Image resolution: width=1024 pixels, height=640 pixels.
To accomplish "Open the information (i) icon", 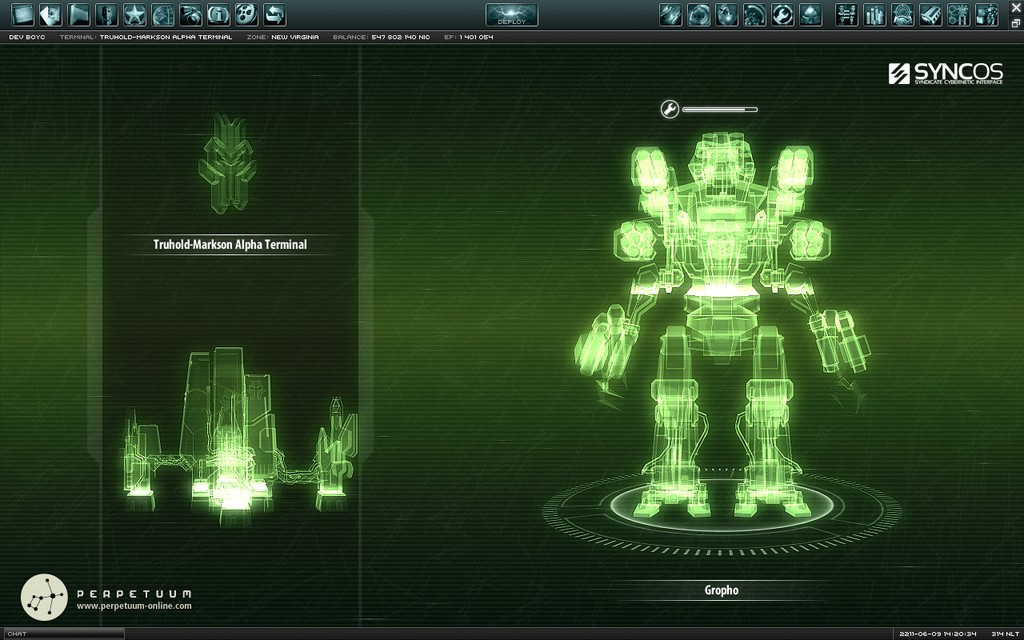I will coord(218,15).
